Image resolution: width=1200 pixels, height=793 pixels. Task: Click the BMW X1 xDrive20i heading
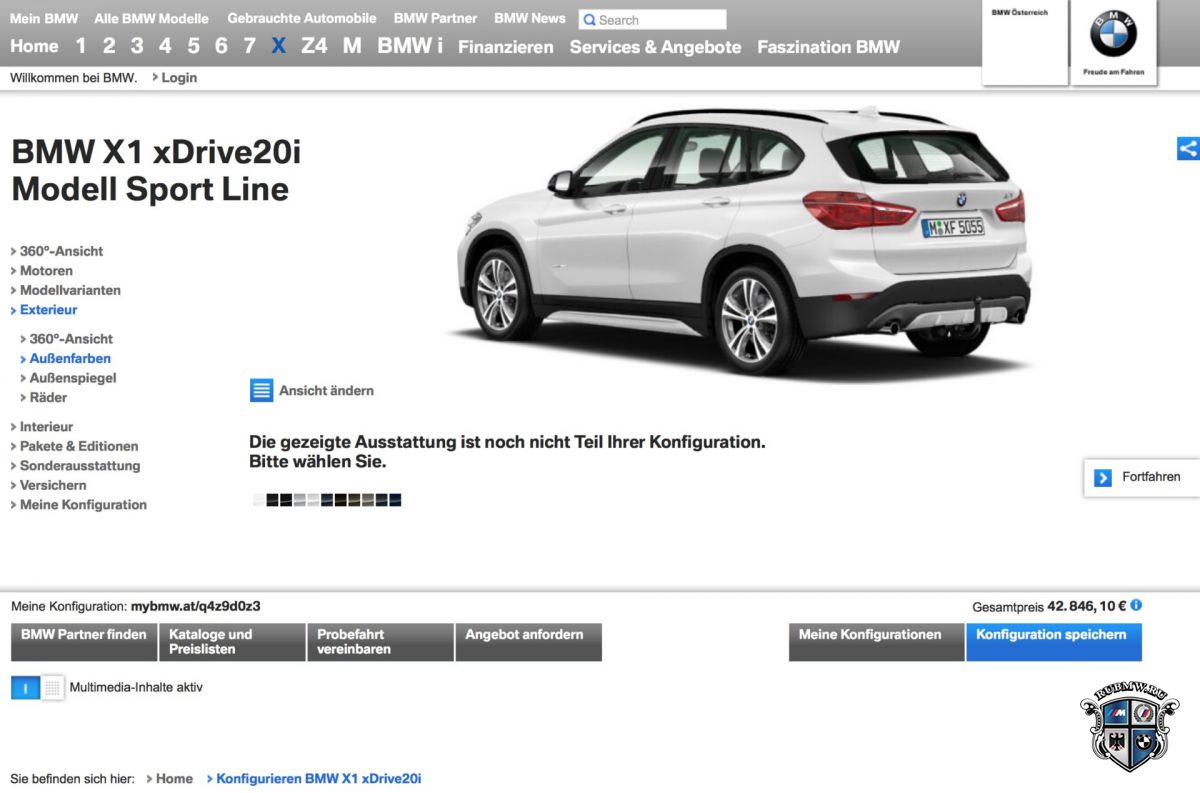tap(156, 153)
